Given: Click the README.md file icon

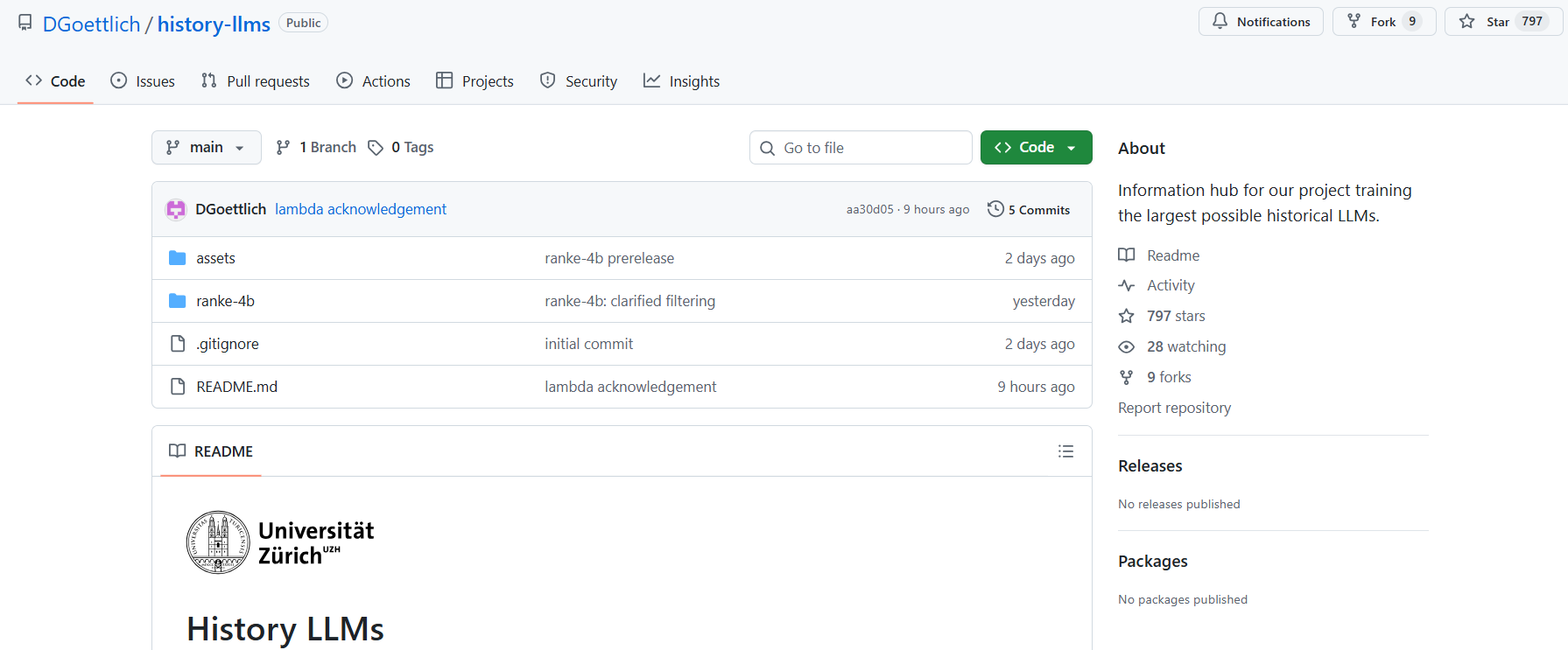Looking at the screenshot, I should pyautogui.click(x=178, y=387).
